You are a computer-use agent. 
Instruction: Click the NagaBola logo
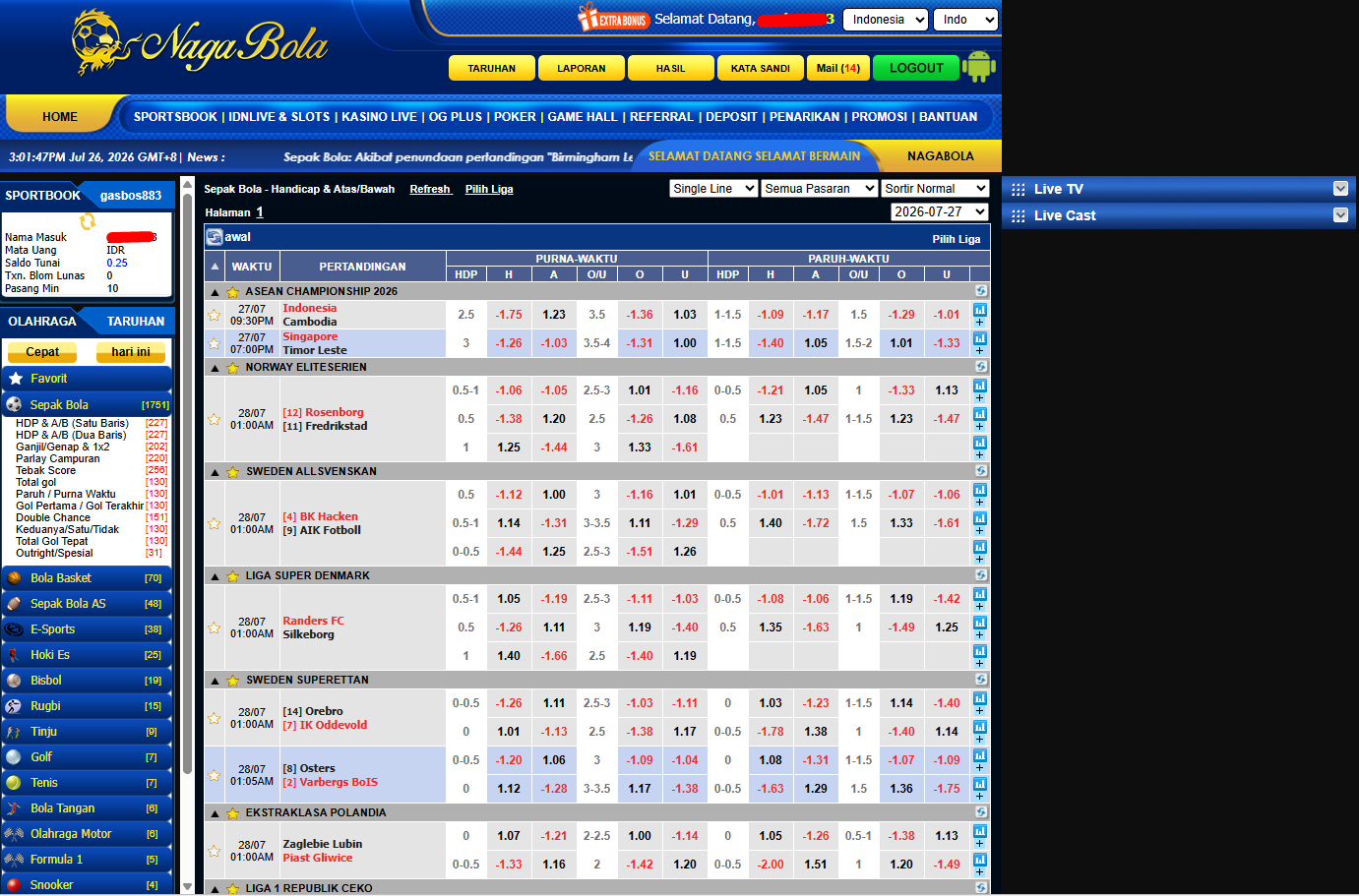point(200,43)
